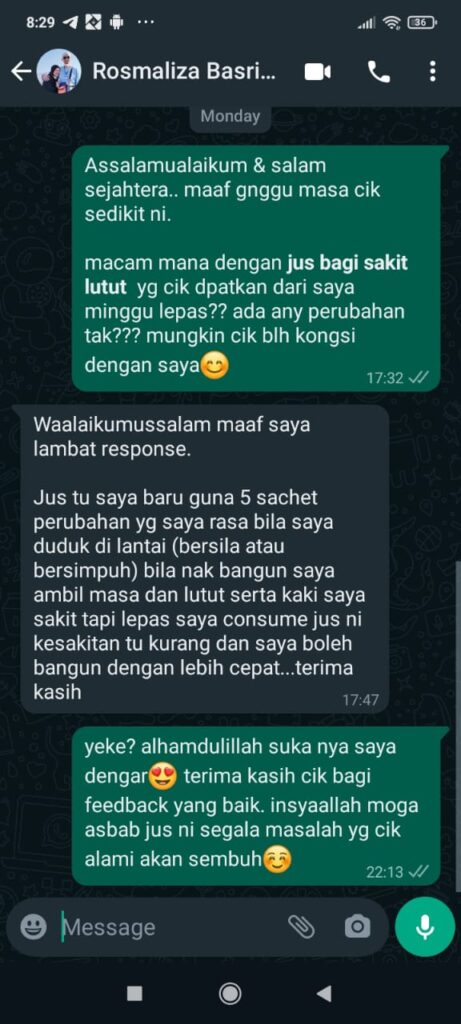The height and width of the screenshot is (1024, 461).
Task: Focus the Message text input field
Action: [170, 927]
